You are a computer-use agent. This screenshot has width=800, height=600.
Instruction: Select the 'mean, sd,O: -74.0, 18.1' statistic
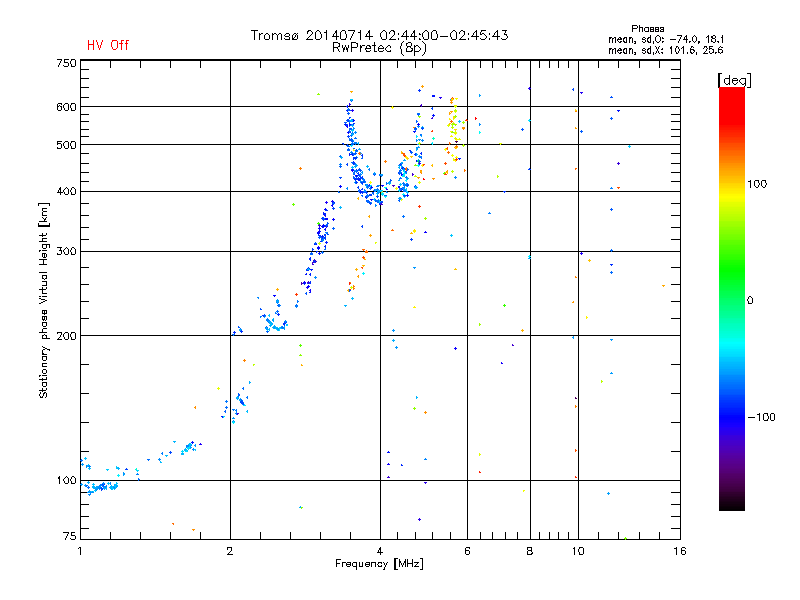click(666, 39)
